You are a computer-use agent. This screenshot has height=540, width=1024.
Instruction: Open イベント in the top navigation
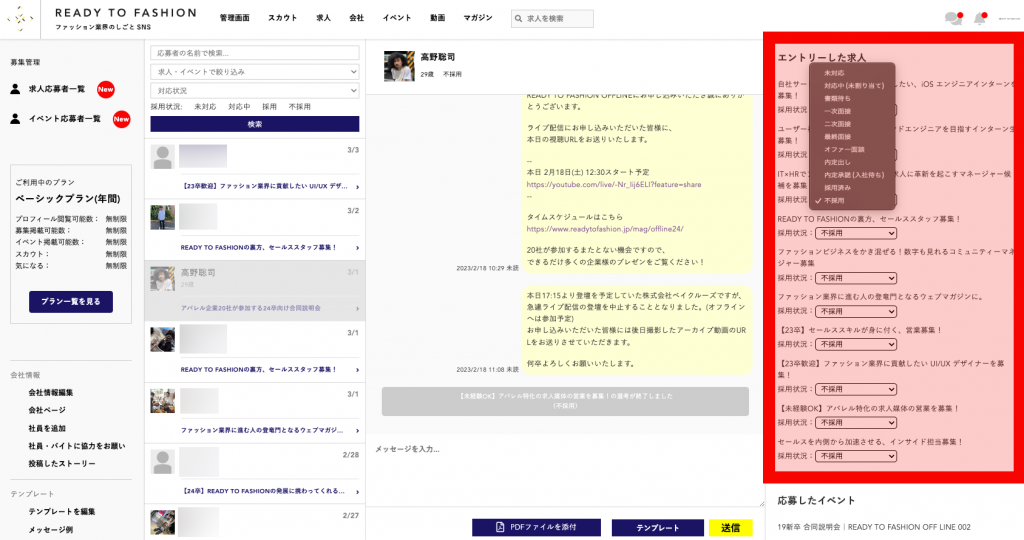[397, 18]
